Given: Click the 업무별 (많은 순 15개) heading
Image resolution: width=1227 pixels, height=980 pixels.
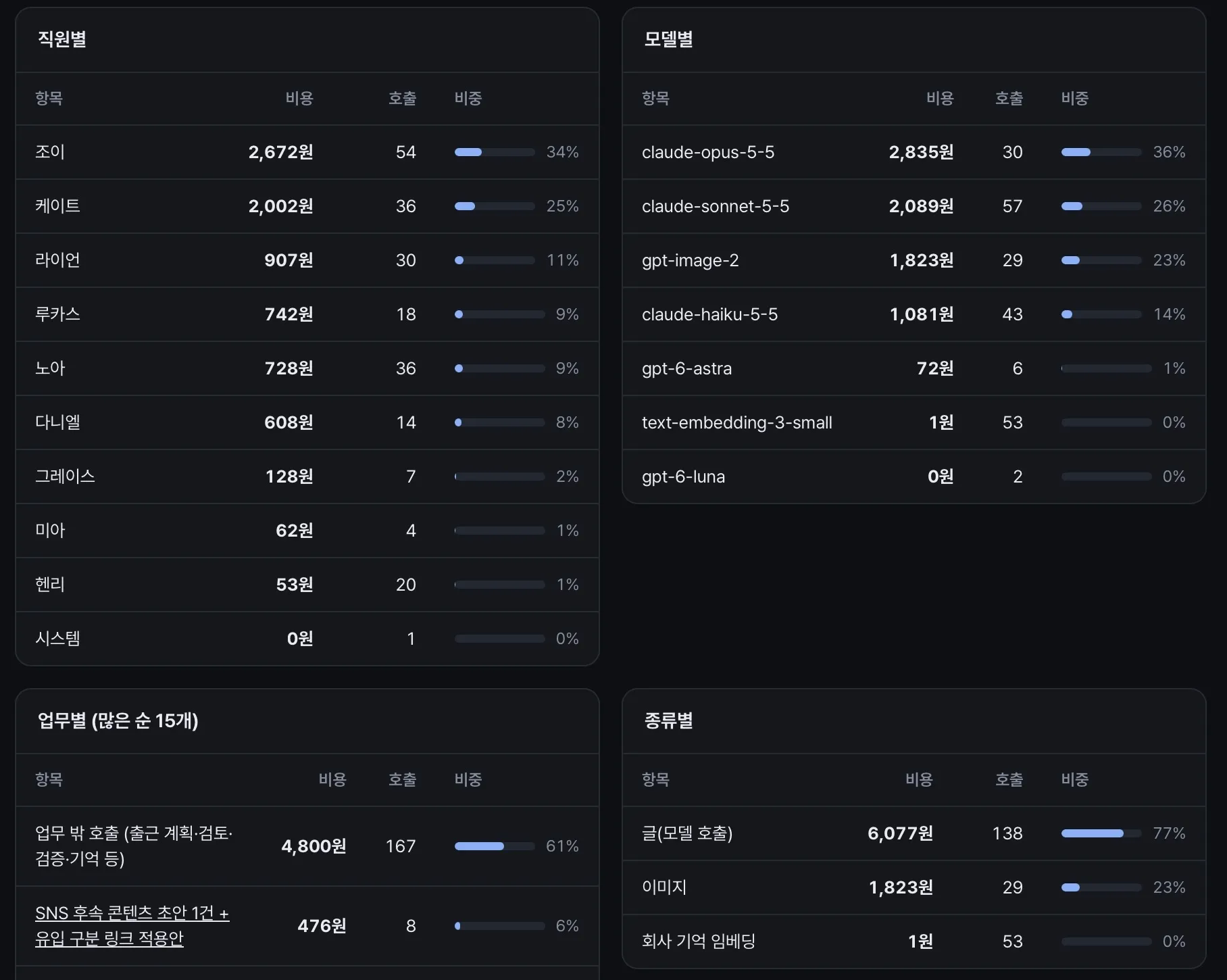Looking at the screenshot, I should pos(118,720).
